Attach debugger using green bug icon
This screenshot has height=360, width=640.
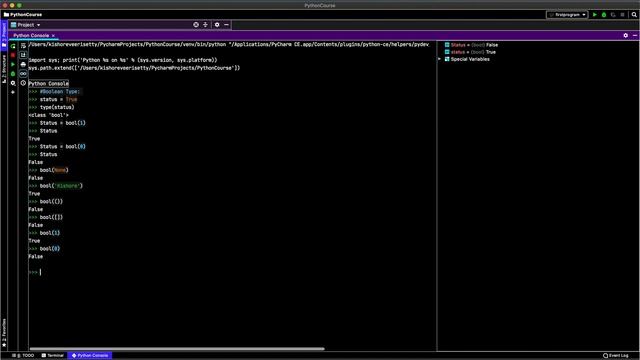click(13, 74)
